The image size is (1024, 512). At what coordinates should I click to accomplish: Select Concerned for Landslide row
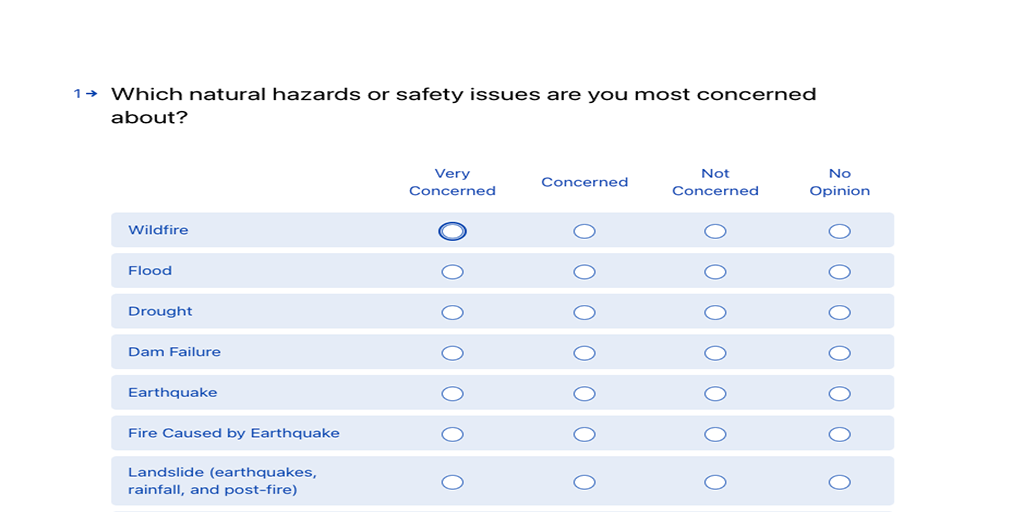point(584,482)
